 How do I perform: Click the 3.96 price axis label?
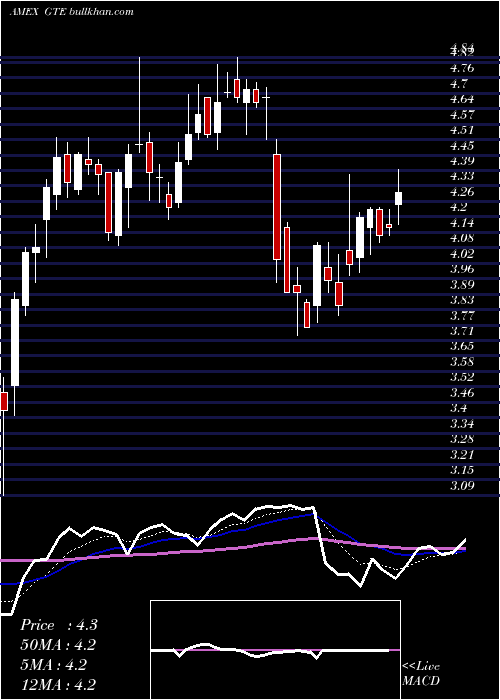pyautogui.click(x=464, y=269)
